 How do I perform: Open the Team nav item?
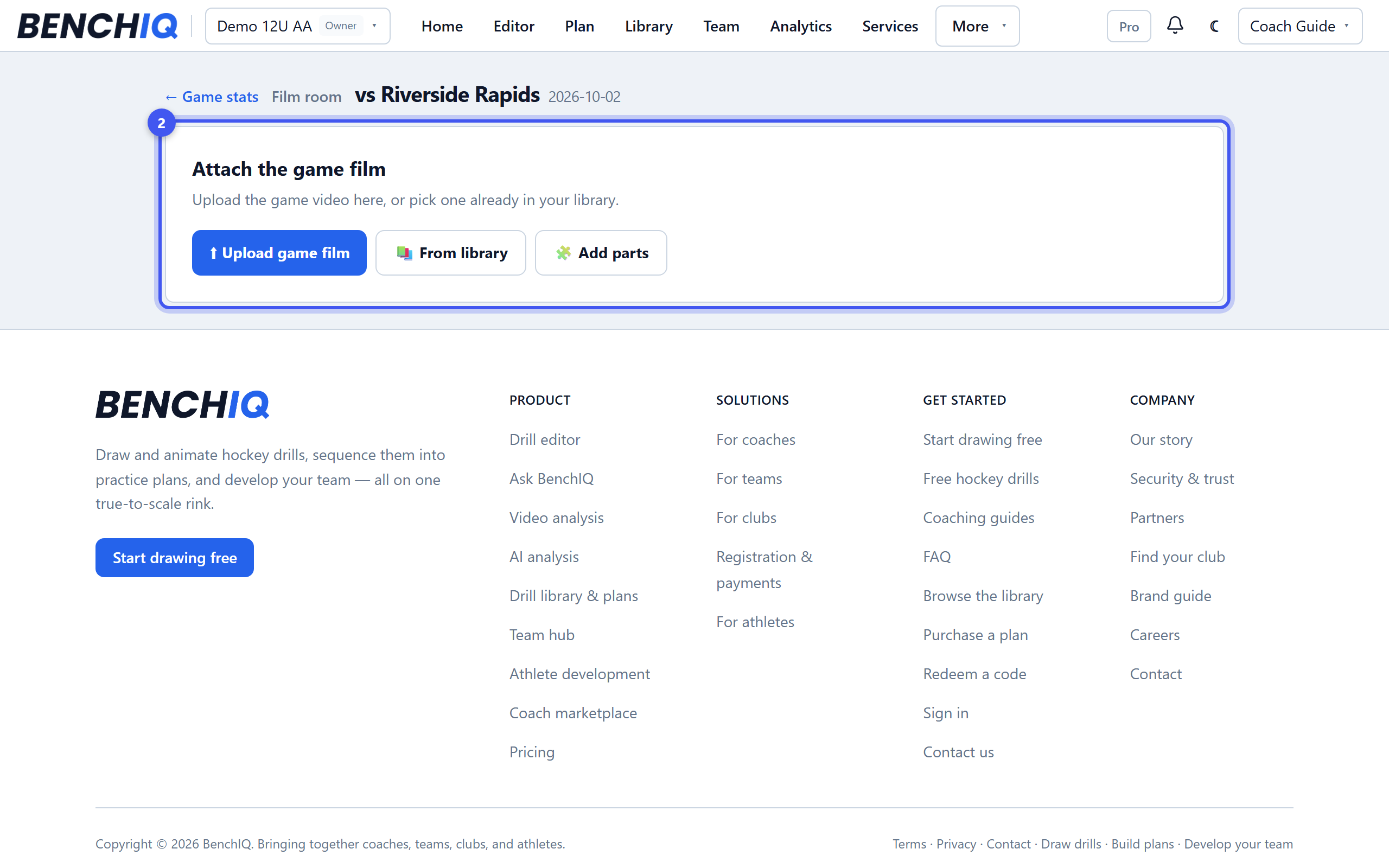coord(721,26)
